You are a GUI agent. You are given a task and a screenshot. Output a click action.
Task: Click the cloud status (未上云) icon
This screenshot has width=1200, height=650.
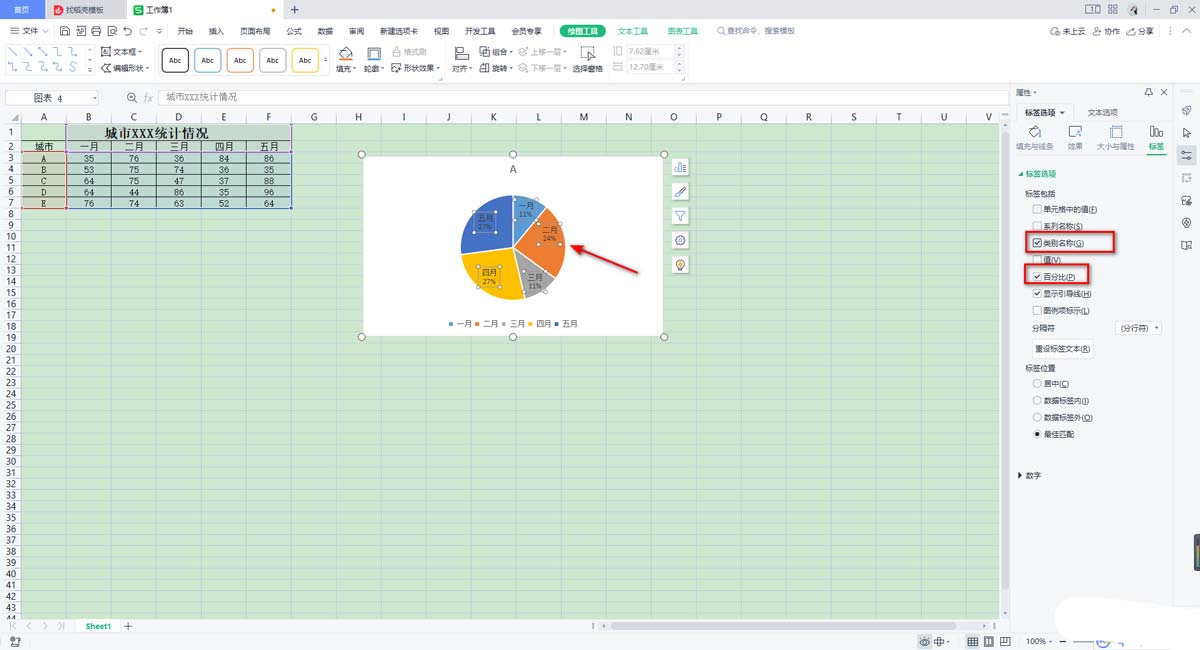tap(1068, 31)
